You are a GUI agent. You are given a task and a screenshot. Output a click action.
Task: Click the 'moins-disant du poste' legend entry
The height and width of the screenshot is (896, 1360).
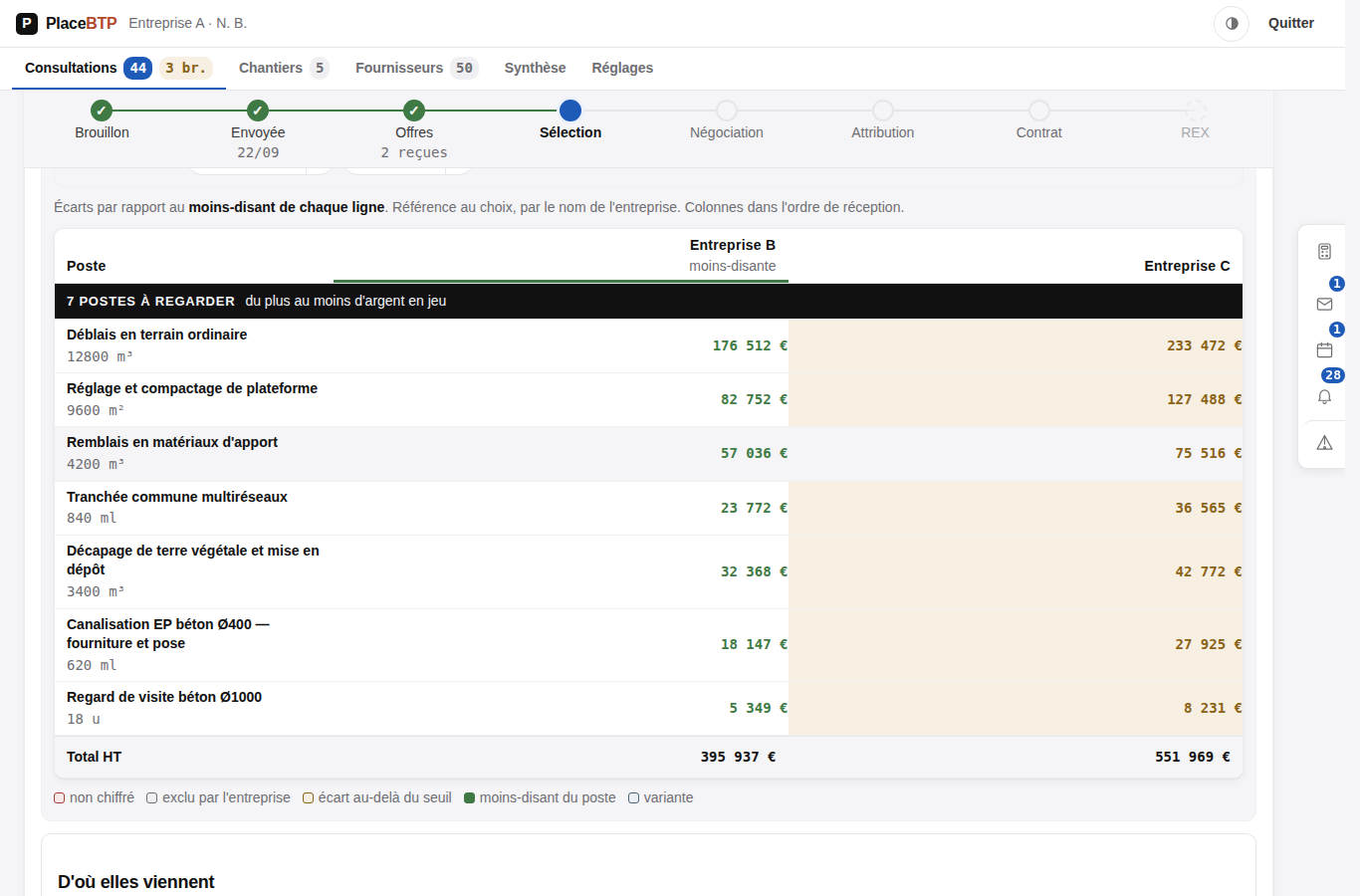pyautogui.click(x=540, y=797)
